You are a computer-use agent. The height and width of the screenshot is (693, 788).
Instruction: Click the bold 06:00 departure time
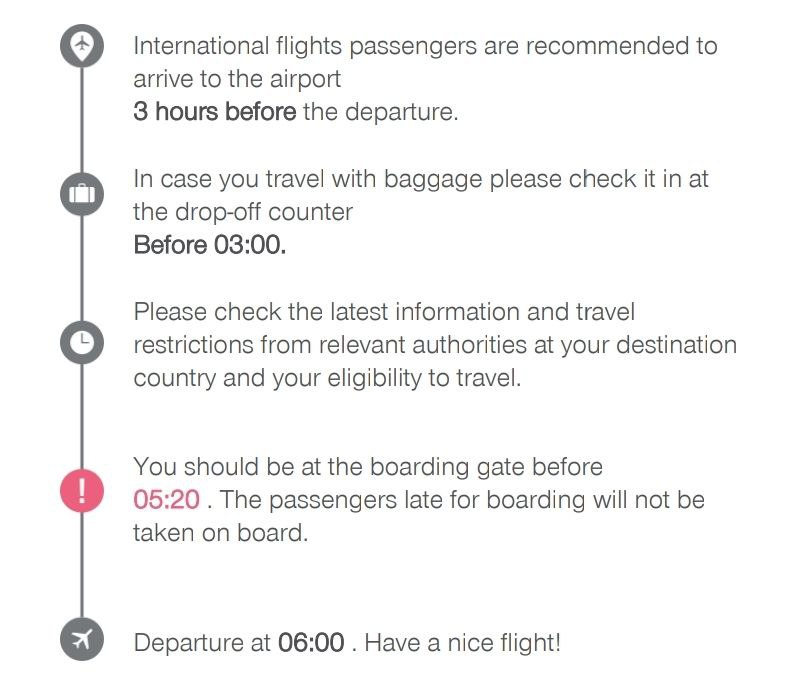pos(311,643)
